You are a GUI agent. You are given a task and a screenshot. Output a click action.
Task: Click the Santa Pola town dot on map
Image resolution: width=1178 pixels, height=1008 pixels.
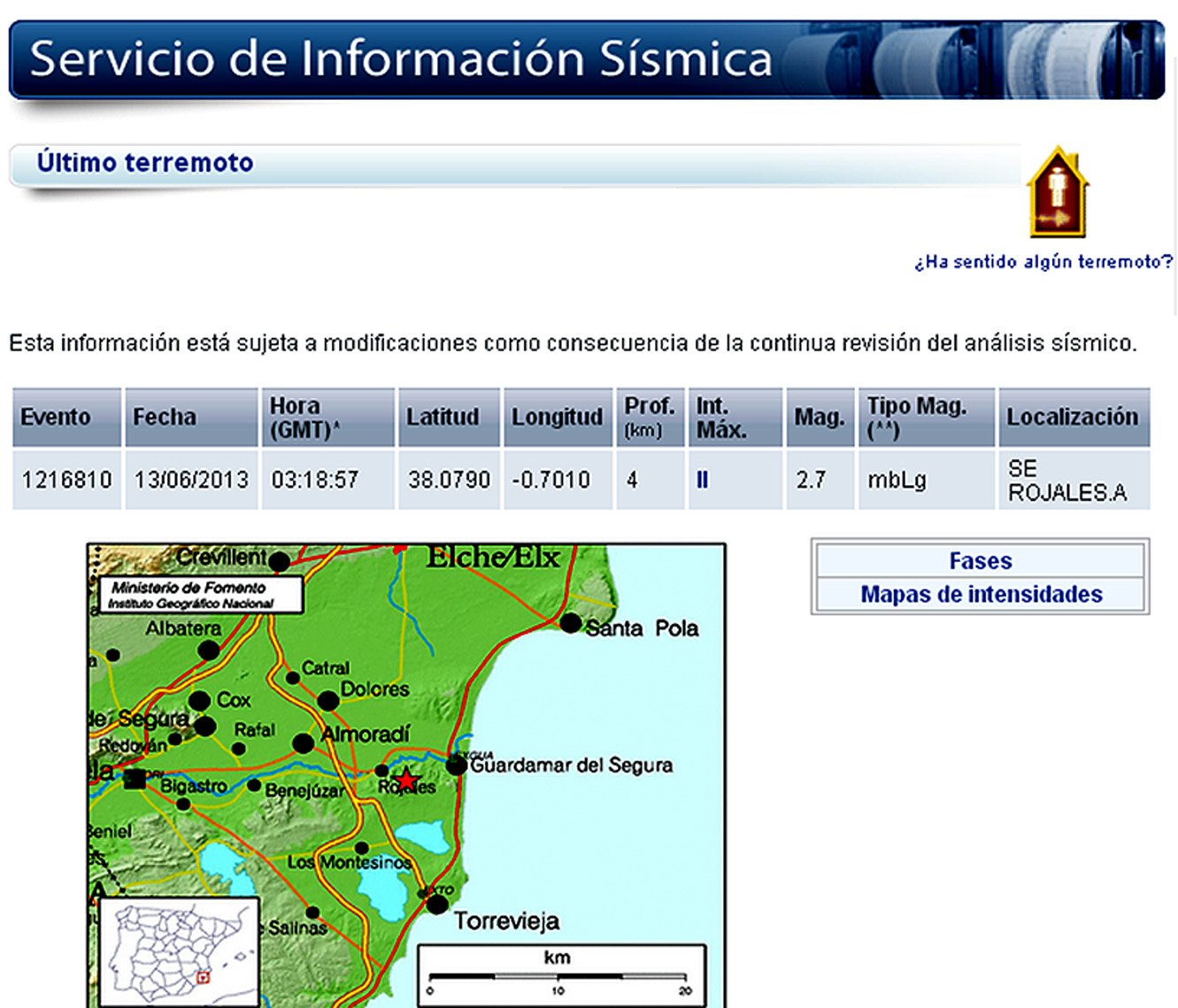click(571, 623)
